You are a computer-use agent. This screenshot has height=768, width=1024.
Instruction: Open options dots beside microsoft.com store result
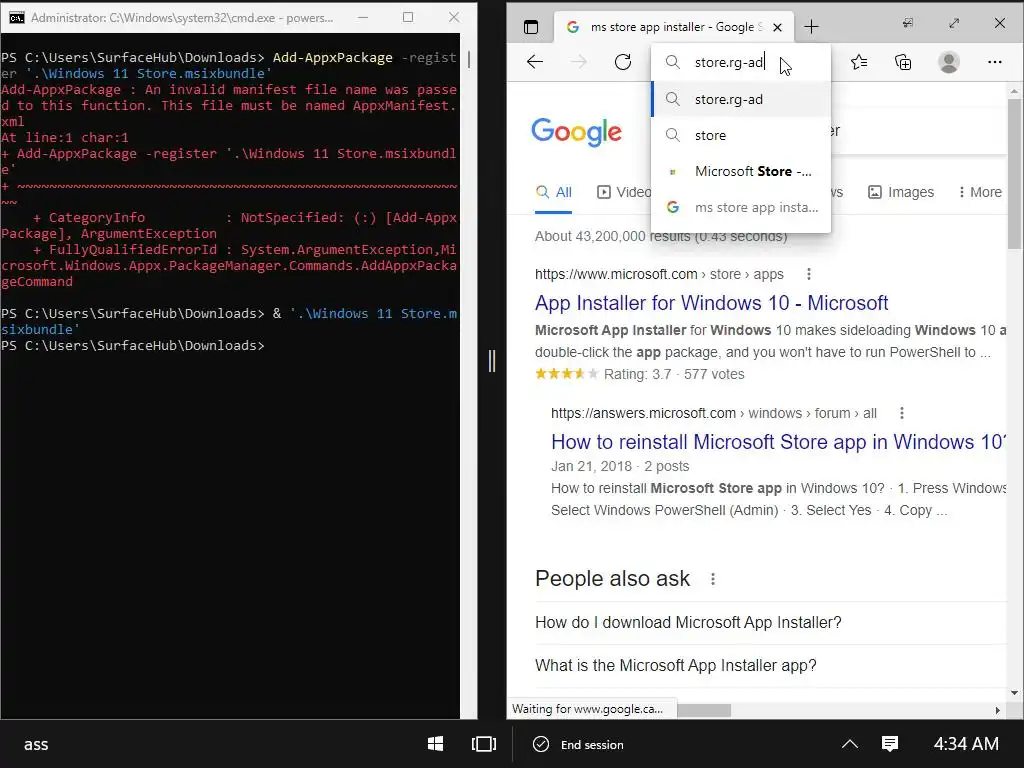[x=808, y=274]
